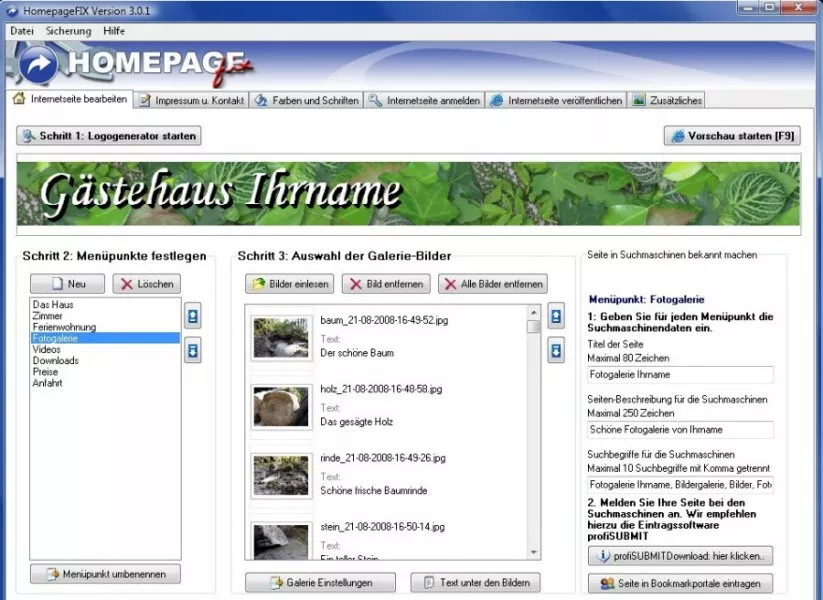The height and width of the screenshot is (600, 823).
Task: Remove all images with Alle Bilder entfernen
Action: point(494,284)
